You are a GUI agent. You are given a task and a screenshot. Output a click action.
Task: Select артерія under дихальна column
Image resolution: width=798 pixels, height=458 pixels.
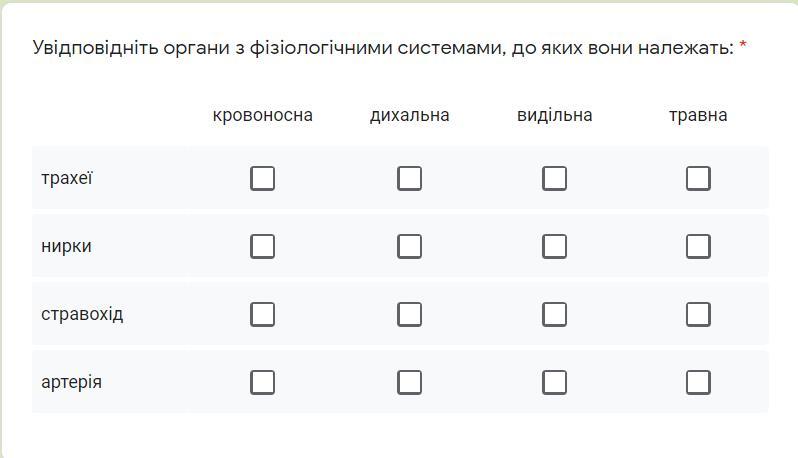(x=409, y=382)
